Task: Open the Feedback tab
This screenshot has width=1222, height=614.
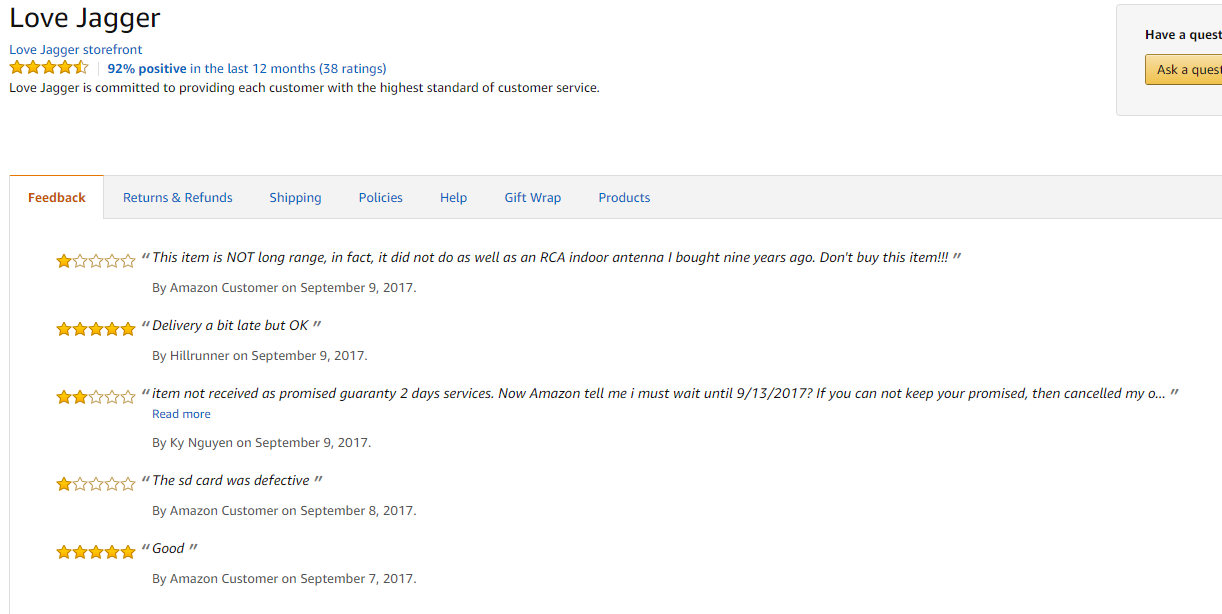Action: [x=57, y=198]
